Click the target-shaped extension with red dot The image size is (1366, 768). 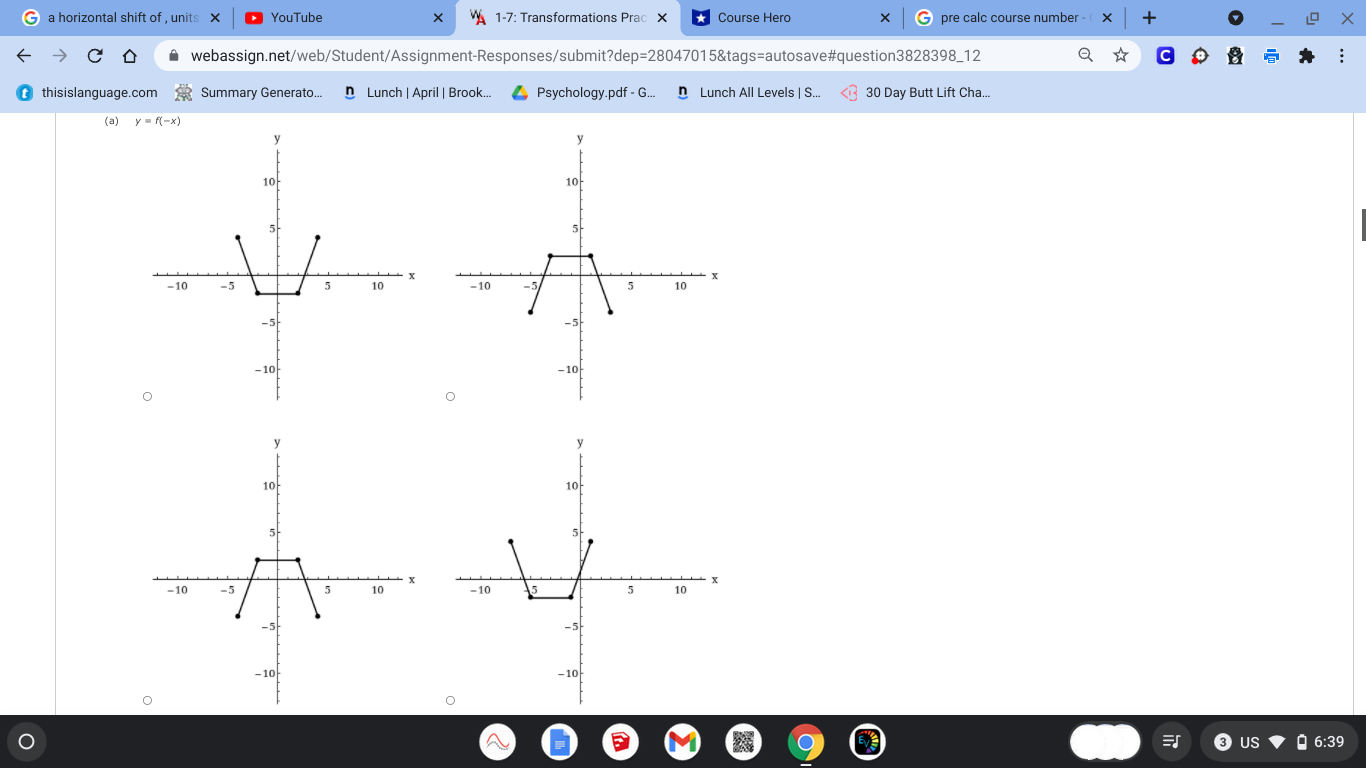click(1199, 56)
